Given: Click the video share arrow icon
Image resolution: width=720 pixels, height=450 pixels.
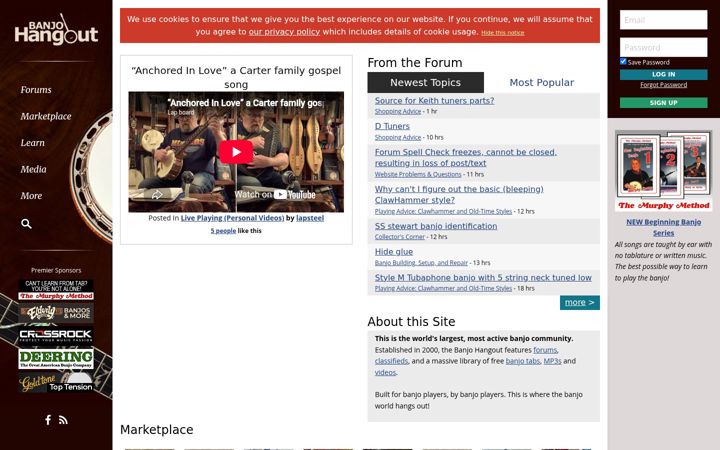Looking at the screenshot, I should 157,195.
